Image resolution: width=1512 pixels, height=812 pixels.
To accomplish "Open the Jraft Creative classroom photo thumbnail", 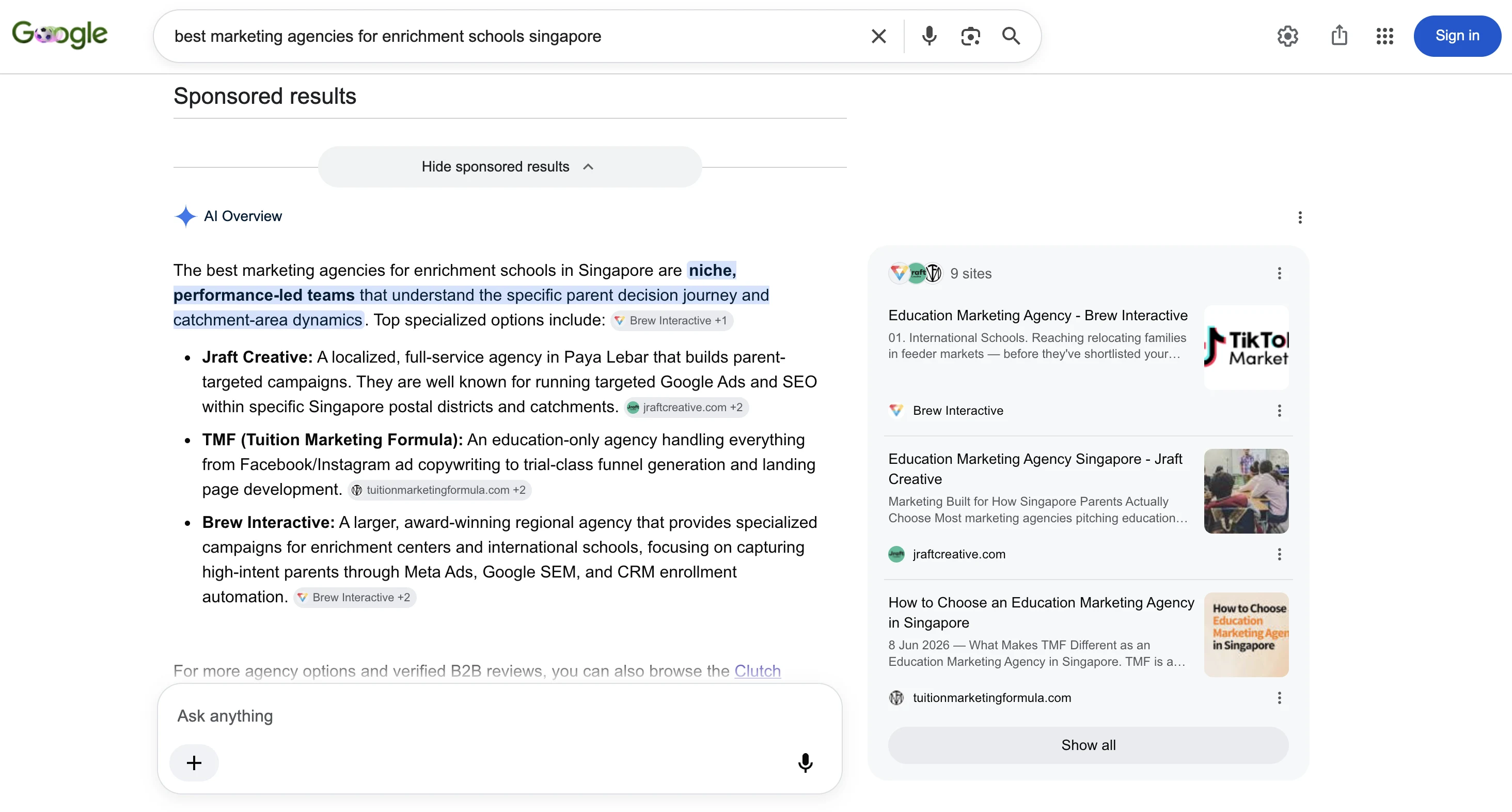I will tap(1246, 491).
